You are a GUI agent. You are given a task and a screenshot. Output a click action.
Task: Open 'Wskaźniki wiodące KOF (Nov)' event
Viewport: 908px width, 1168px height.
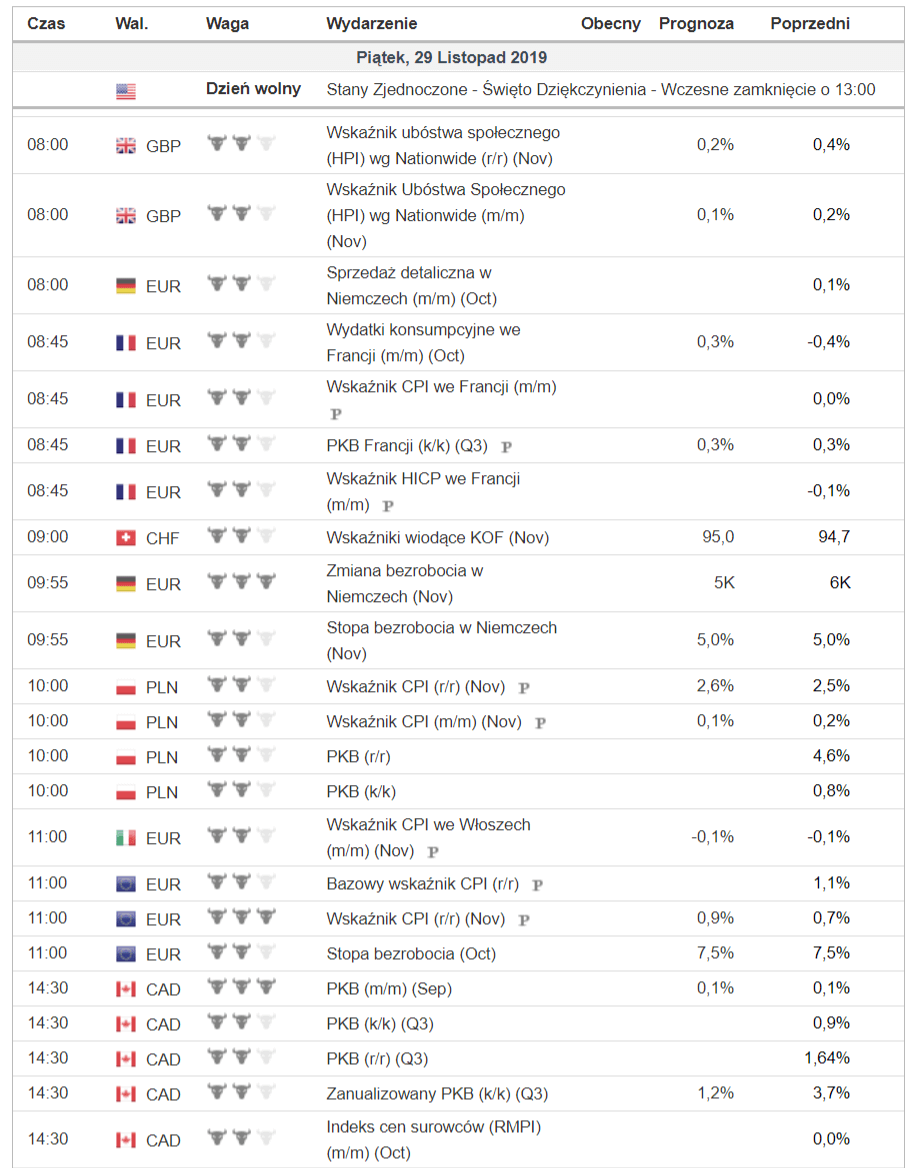click(437, 538)
